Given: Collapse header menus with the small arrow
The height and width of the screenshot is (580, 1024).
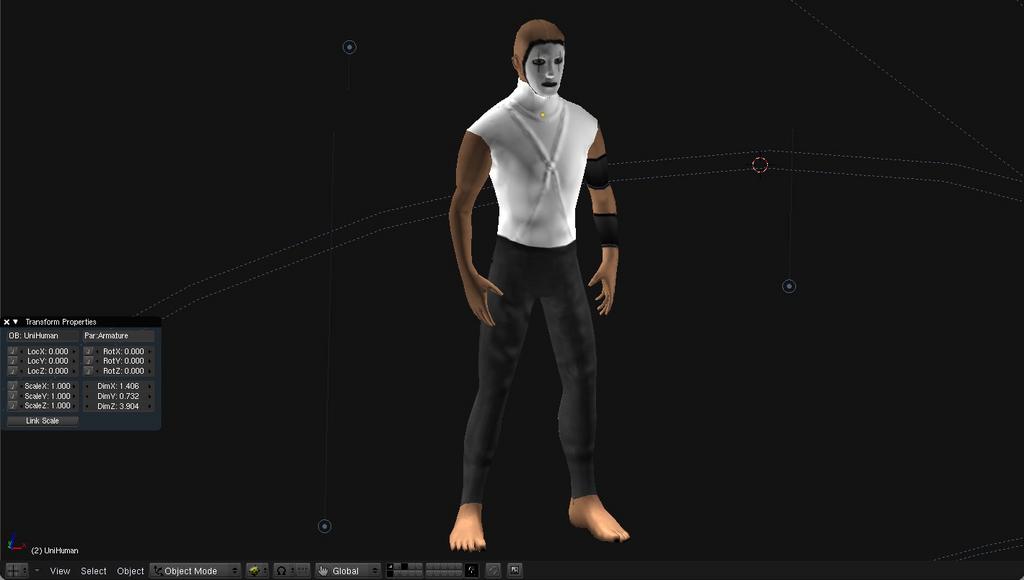Looking at the screenshot, I should 37,570.
